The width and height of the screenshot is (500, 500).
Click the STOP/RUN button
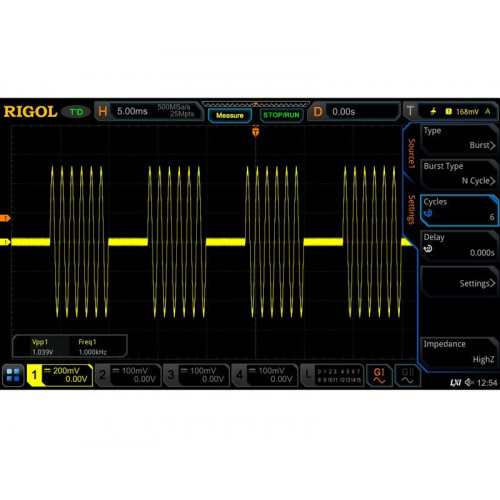[281, 115]
